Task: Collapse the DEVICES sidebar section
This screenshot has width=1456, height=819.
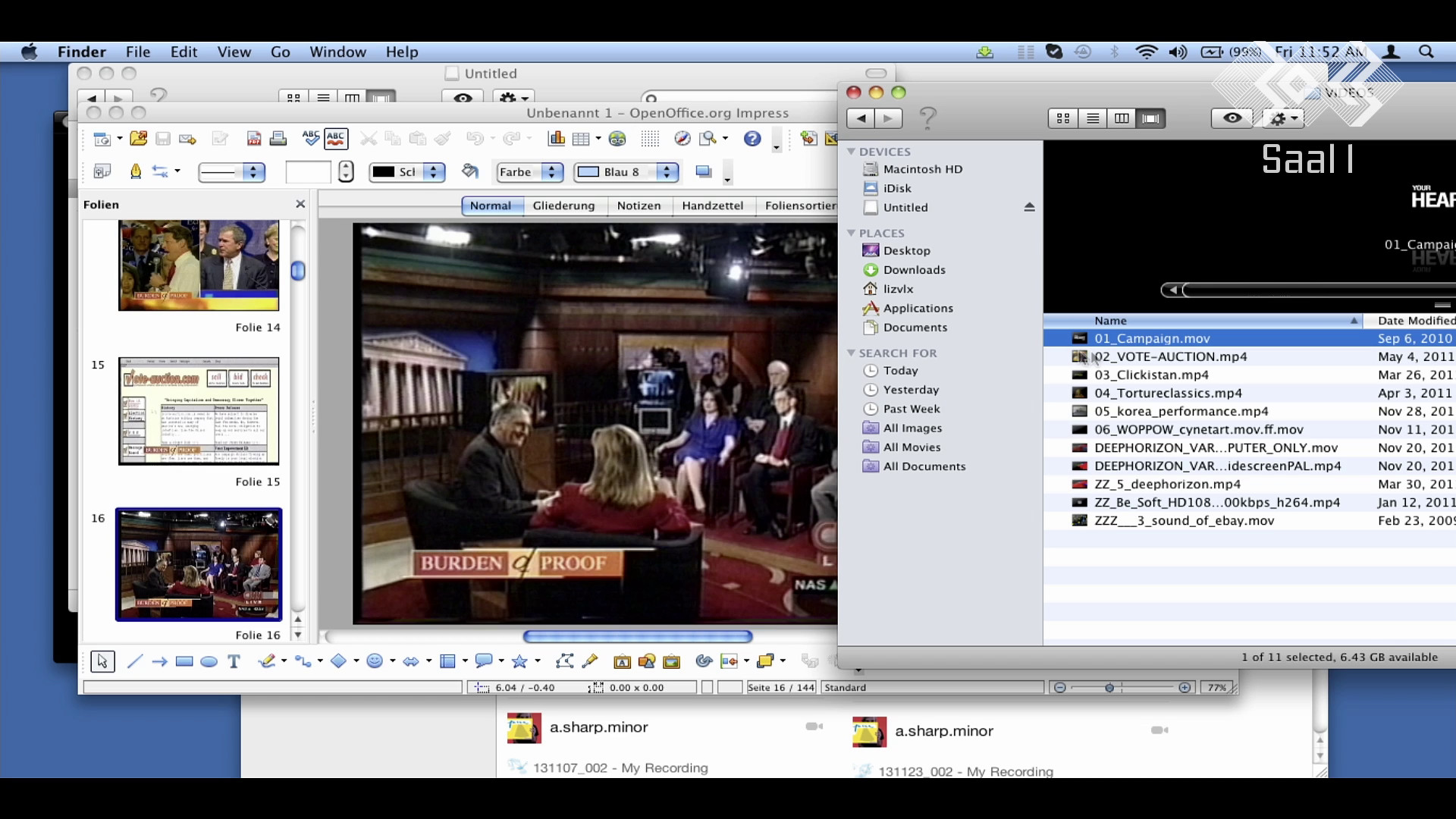Action: pyautogui.click(x=851, y=152)
